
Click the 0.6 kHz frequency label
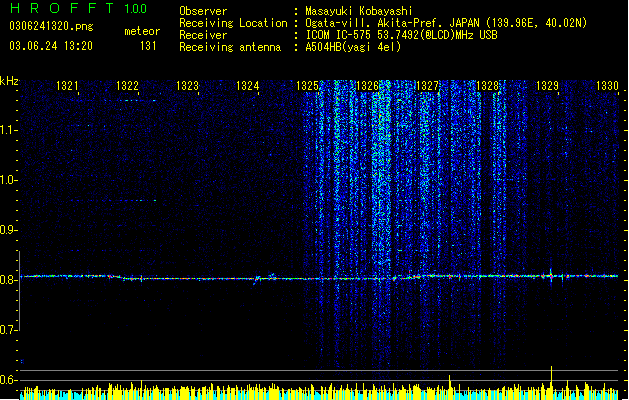[9, 380]
